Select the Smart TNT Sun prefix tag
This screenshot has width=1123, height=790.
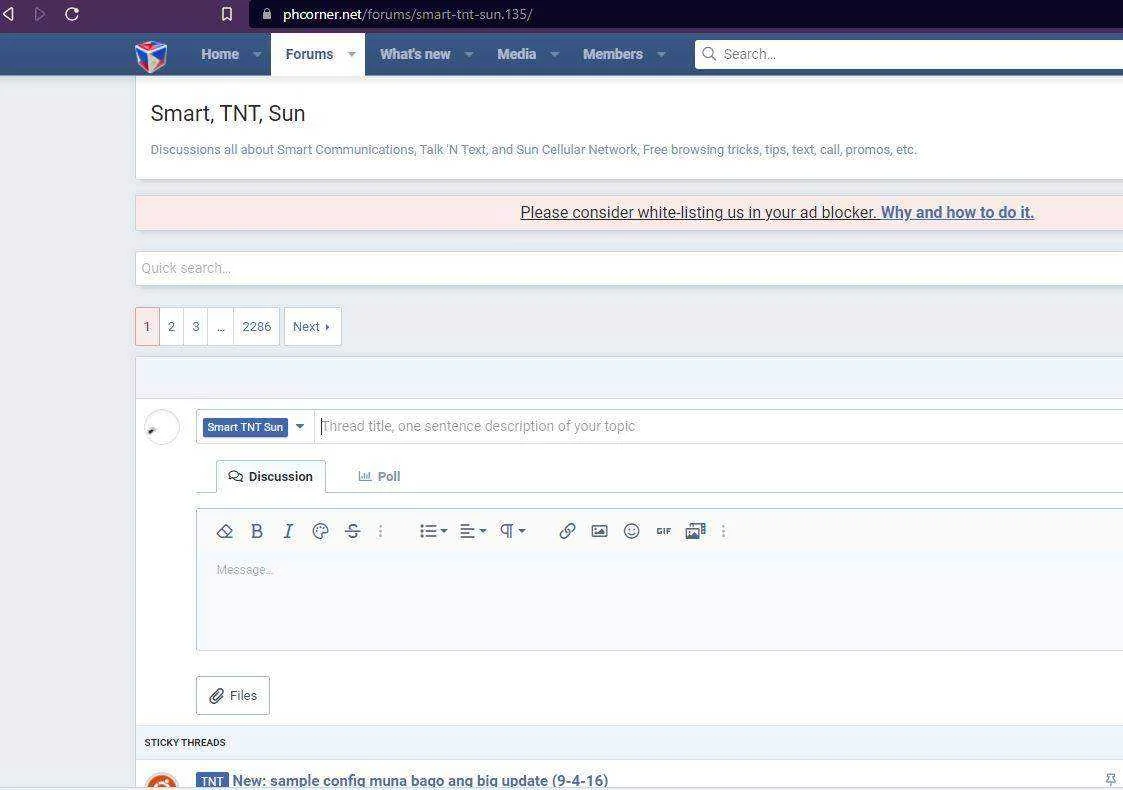click(x=245, y=427)
